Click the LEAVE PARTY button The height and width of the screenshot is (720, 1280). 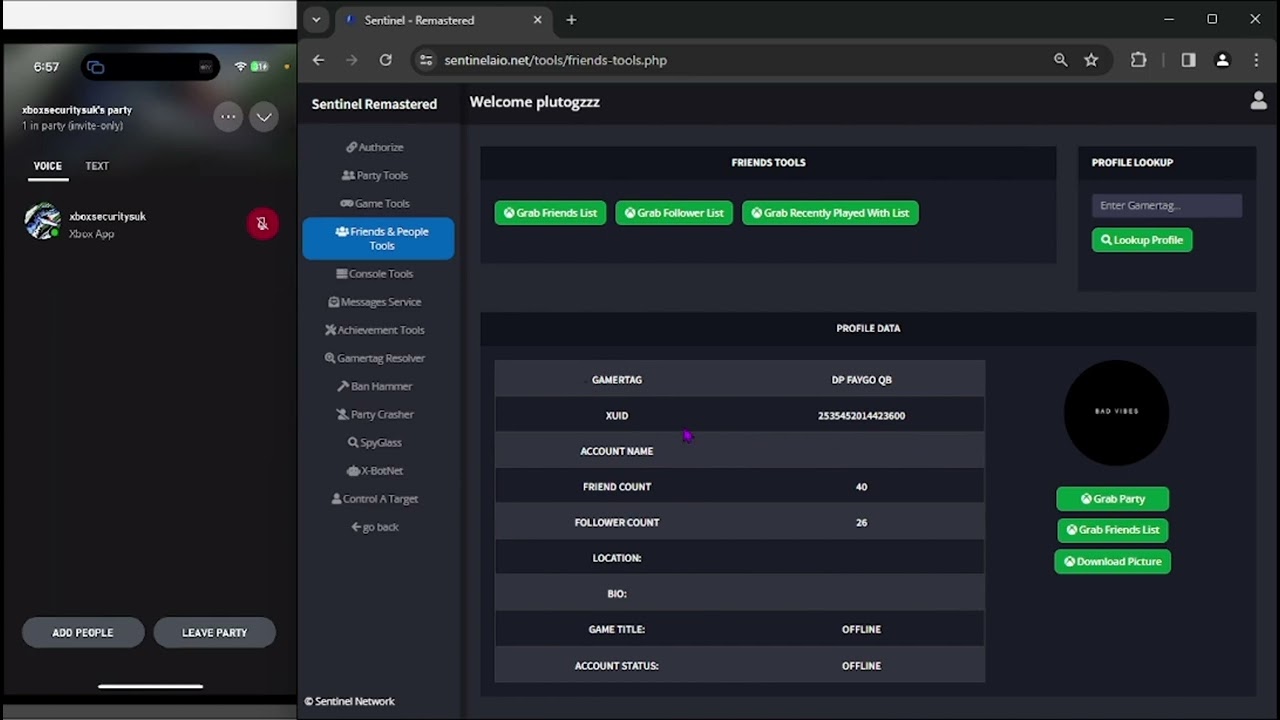[214, 633]
